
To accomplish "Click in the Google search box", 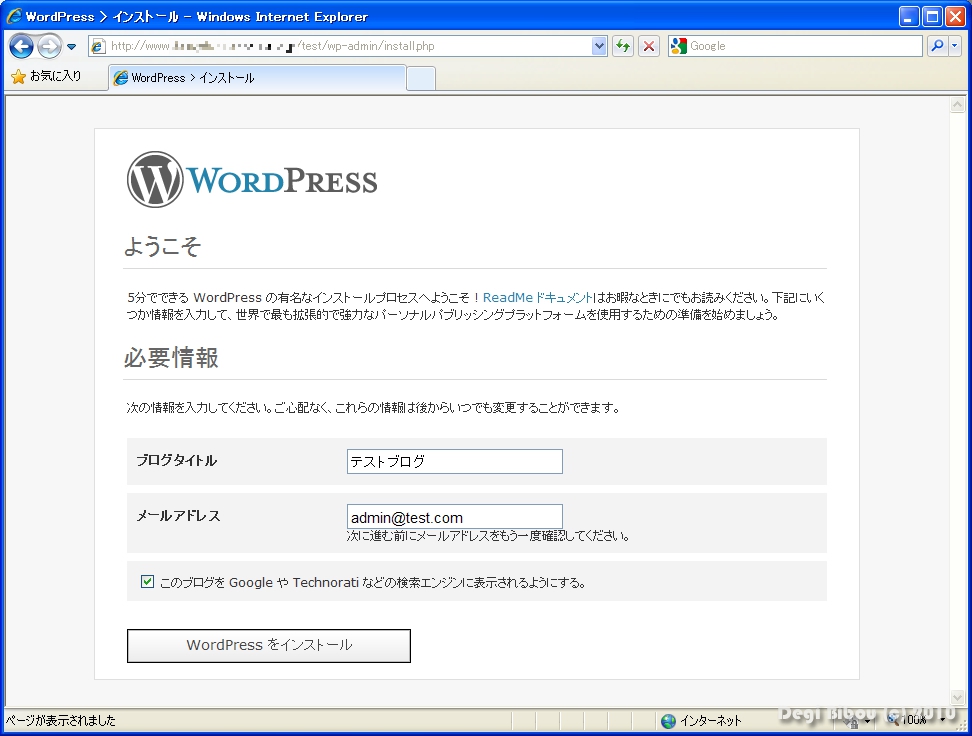I will [803, 46].
